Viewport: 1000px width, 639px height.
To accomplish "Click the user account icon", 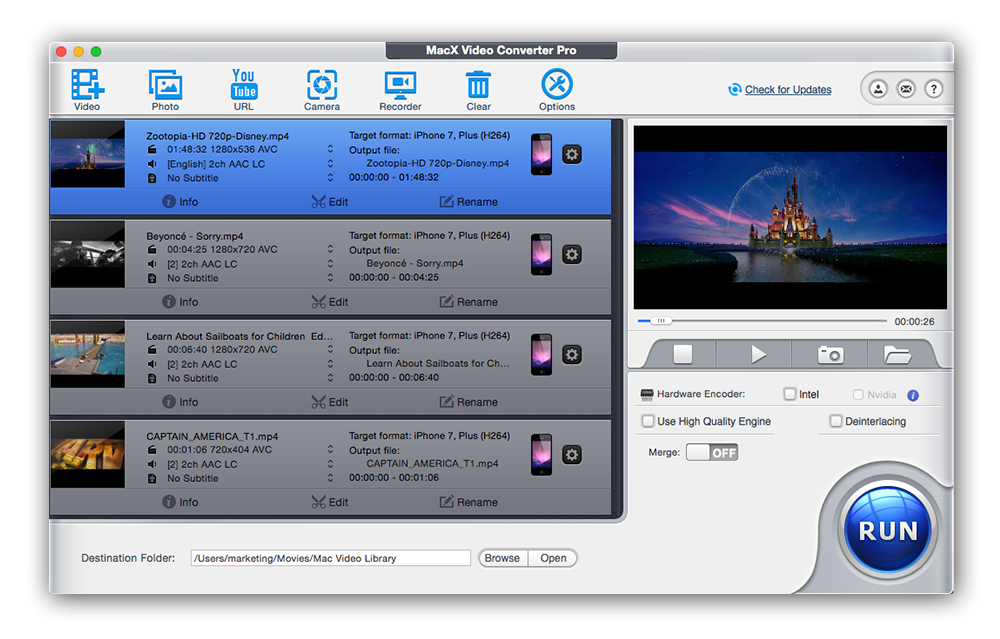I will pos(878,89).
